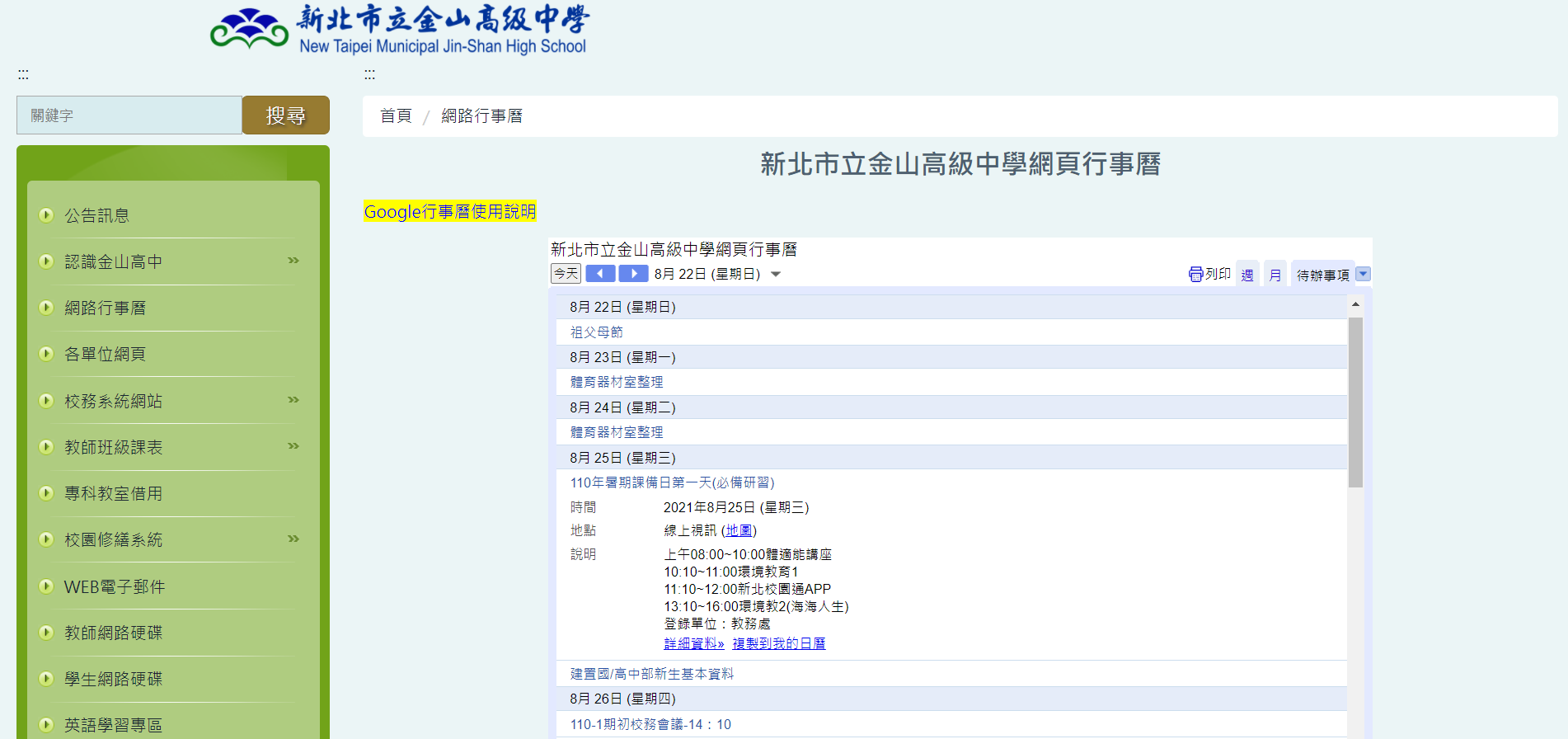Click the bullet icon next to 網路行事曆 in the sidebar
The height and width of the screenshot is (739, 1568).
point(46,308)
